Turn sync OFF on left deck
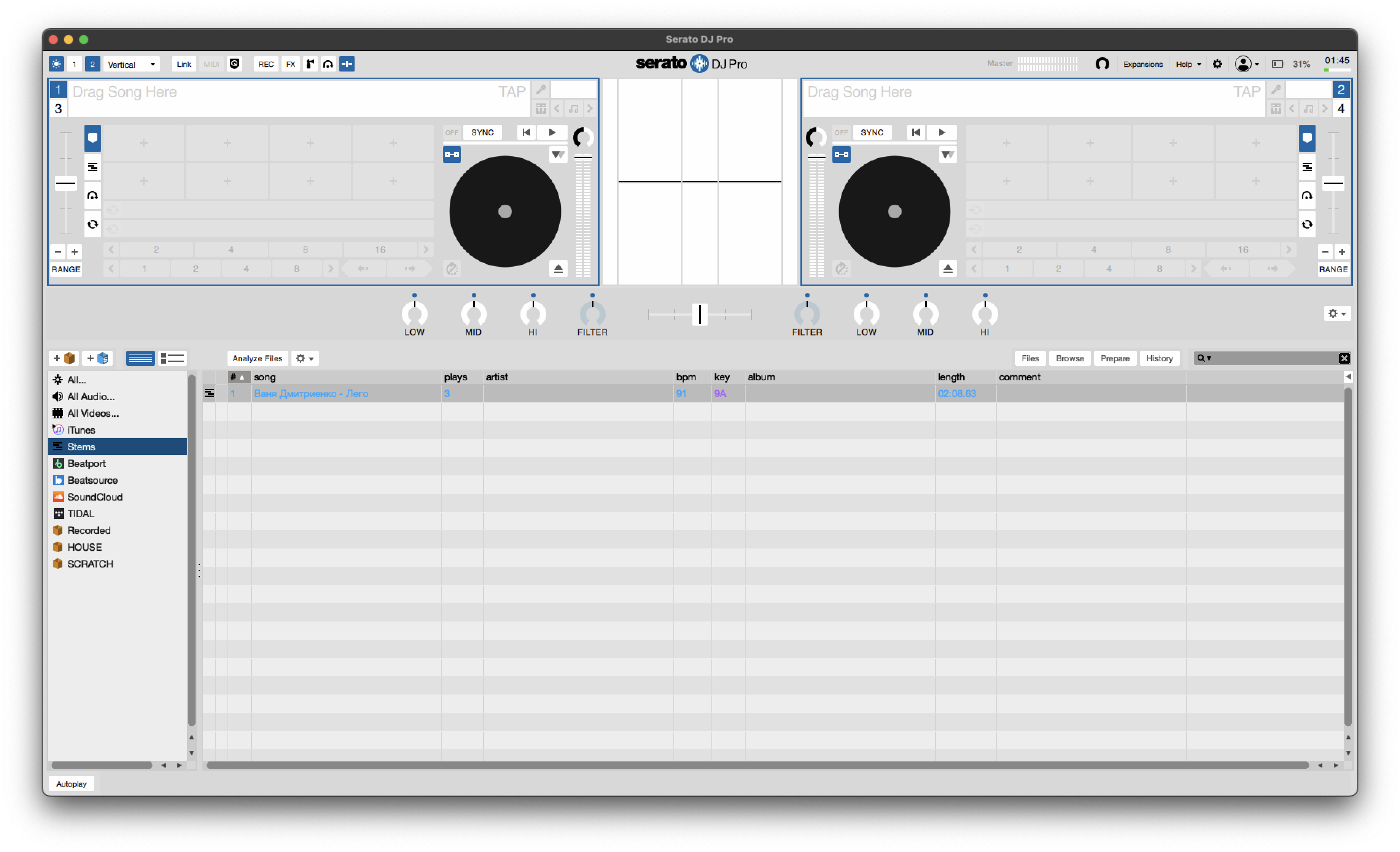Viewport: 1400px width, 852px height. tap(452, 132)
